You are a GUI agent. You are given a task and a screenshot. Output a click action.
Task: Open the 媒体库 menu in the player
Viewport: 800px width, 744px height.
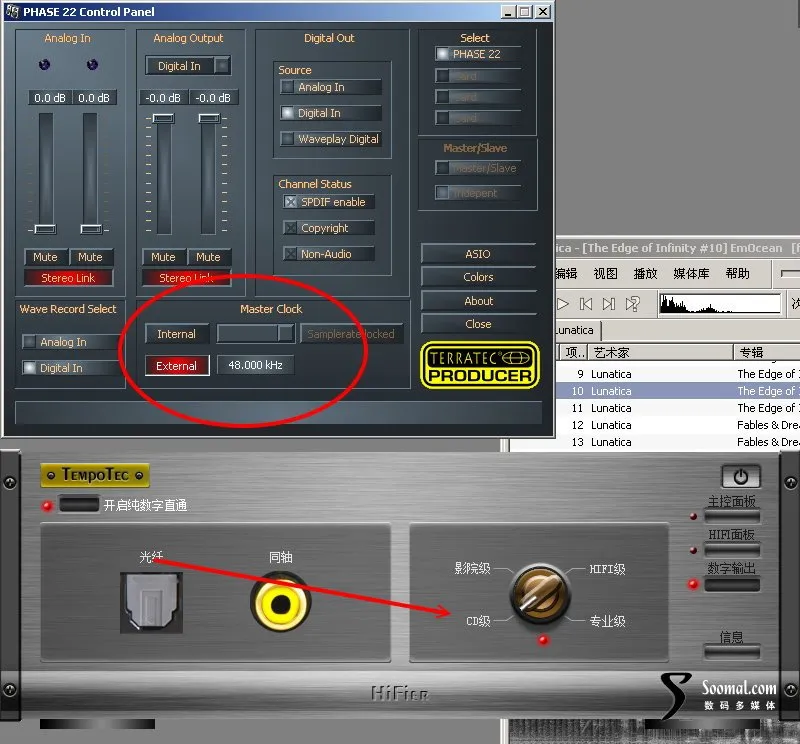point(691,274)
